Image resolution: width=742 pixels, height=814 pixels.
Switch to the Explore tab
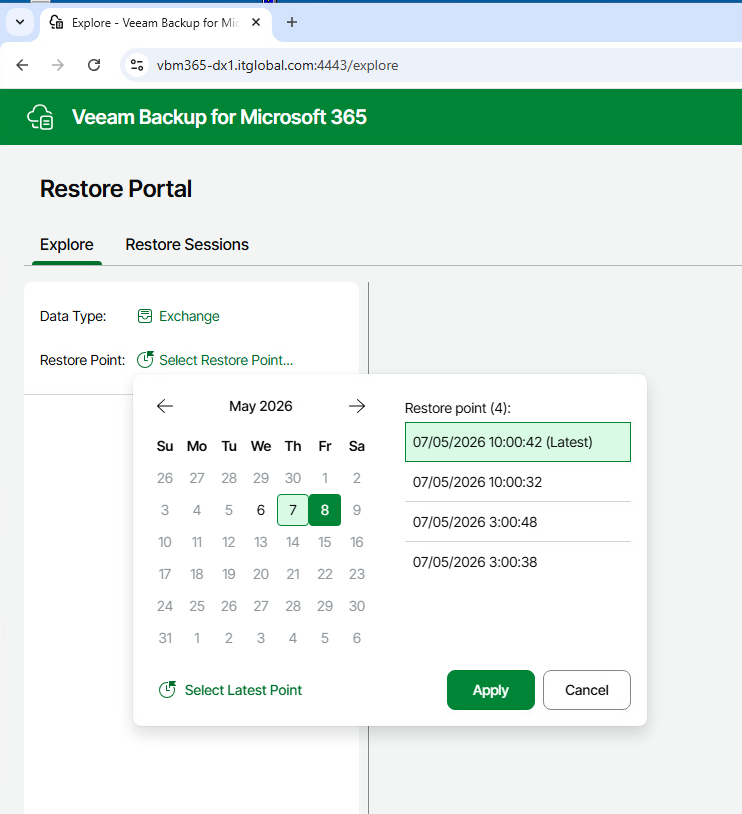pos(66,245)
